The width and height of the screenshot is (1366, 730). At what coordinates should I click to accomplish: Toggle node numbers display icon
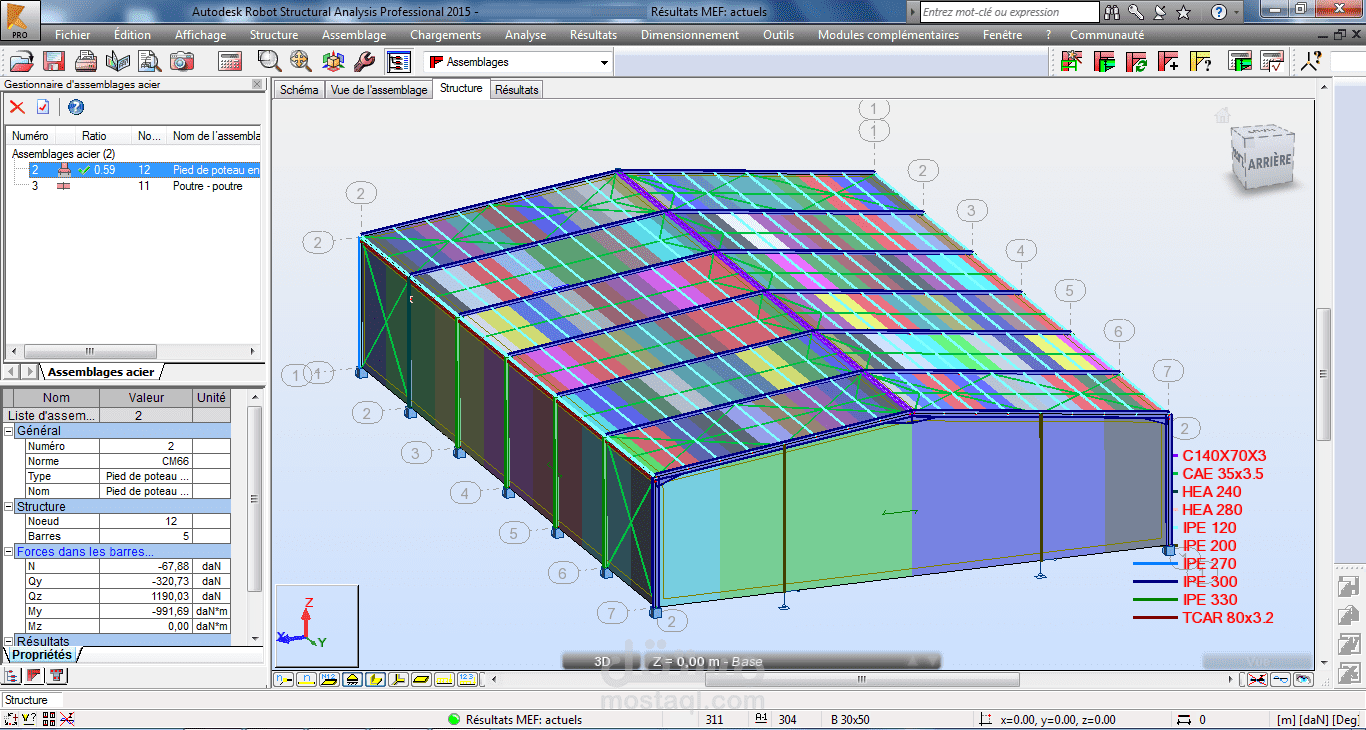283,680
